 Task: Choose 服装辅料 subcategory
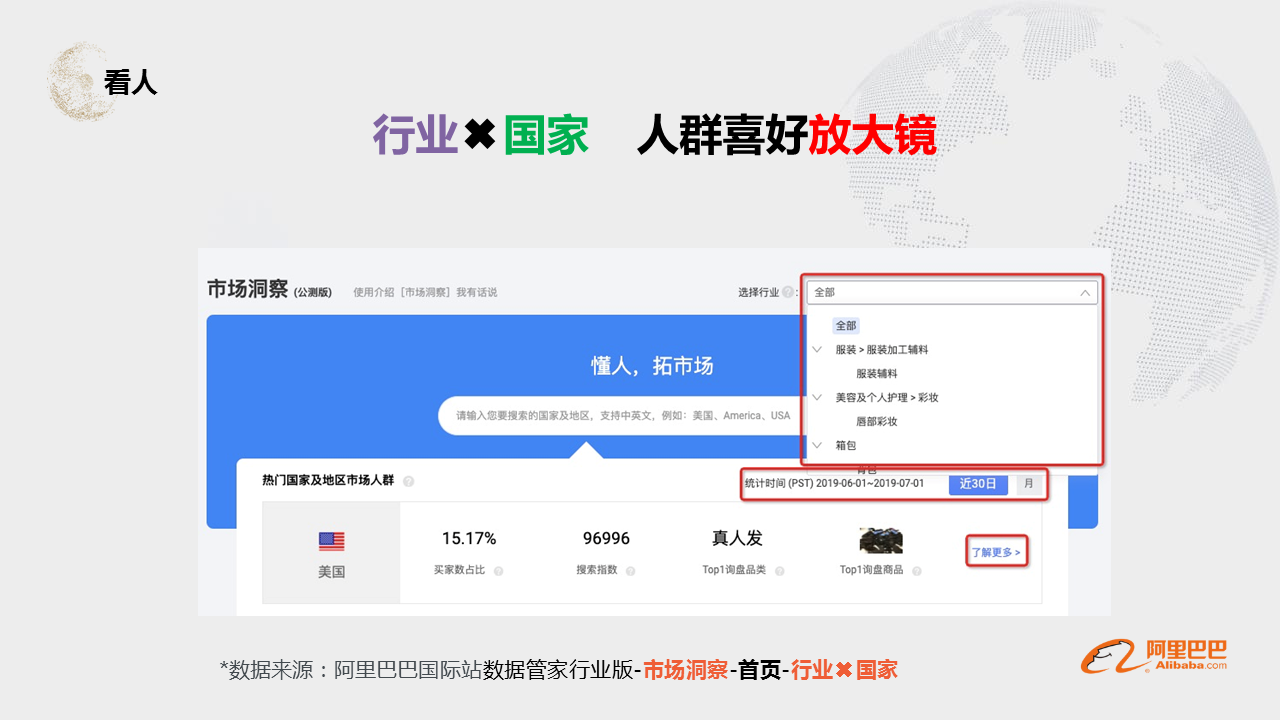[876, 373]
